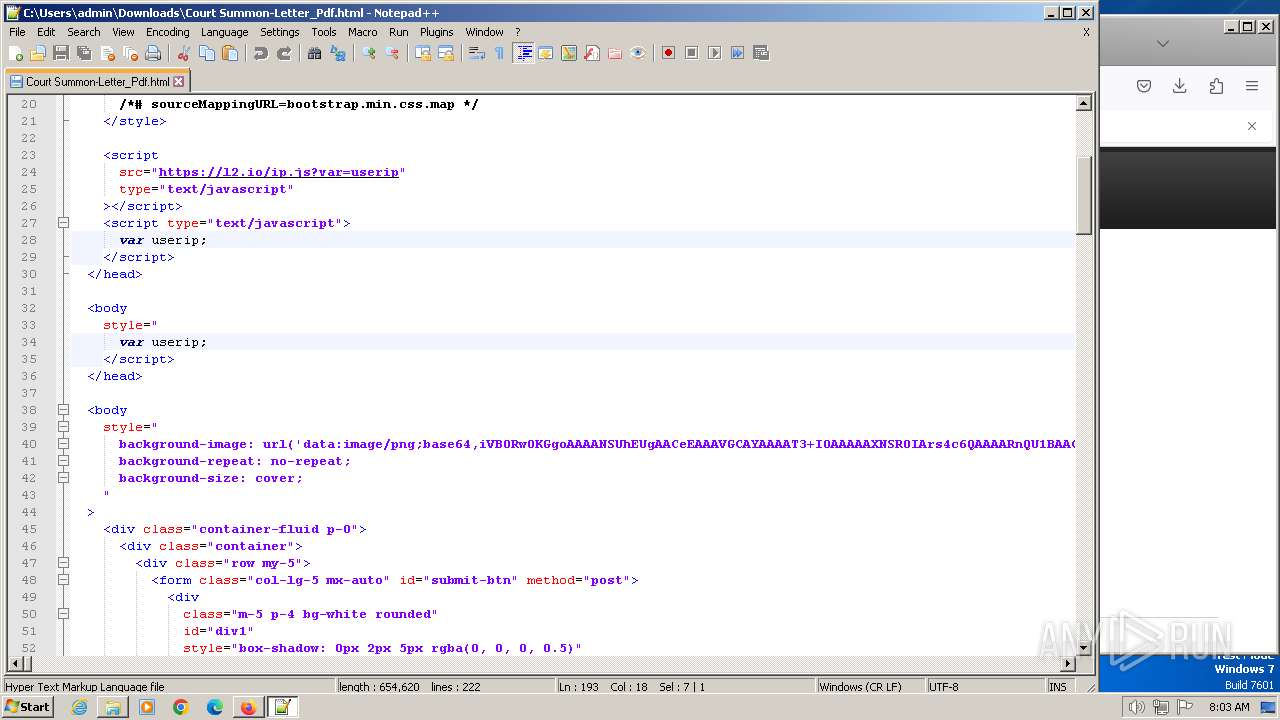Toggle the Indent Guide toolbar button

click(523, 53)
